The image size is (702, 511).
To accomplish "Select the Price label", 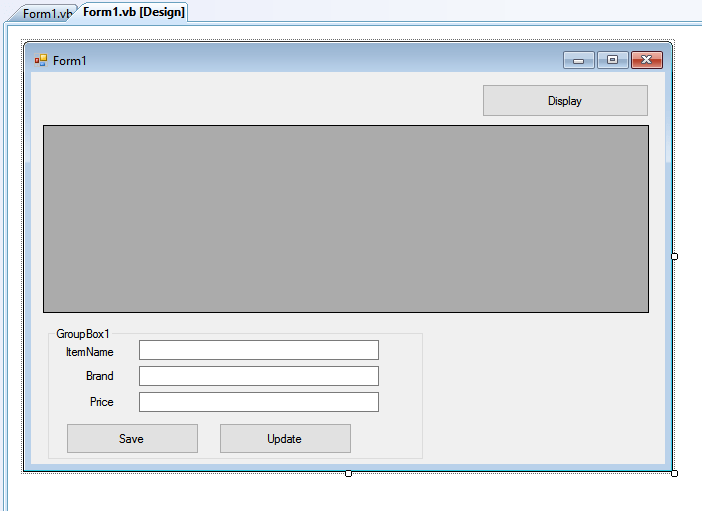I will tap(102, 402).
